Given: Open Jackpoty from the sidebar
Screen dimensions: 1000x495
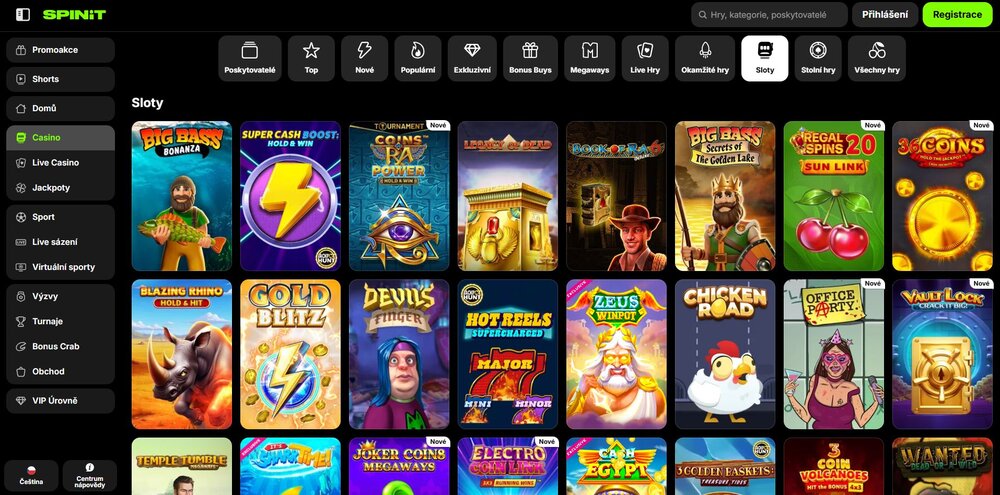Looking at the screenshot, I should (60, 188).
